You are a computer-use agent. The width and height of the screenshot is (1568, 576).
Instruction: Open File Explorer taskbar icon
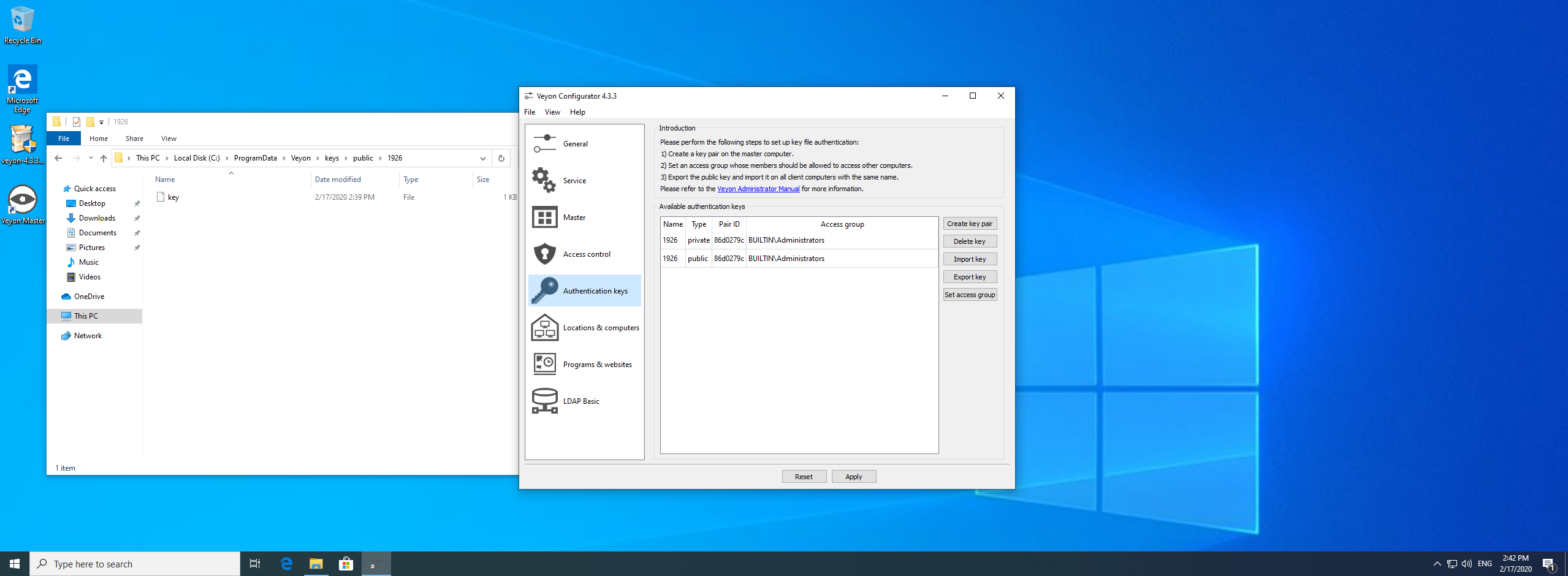pos(316,564)
